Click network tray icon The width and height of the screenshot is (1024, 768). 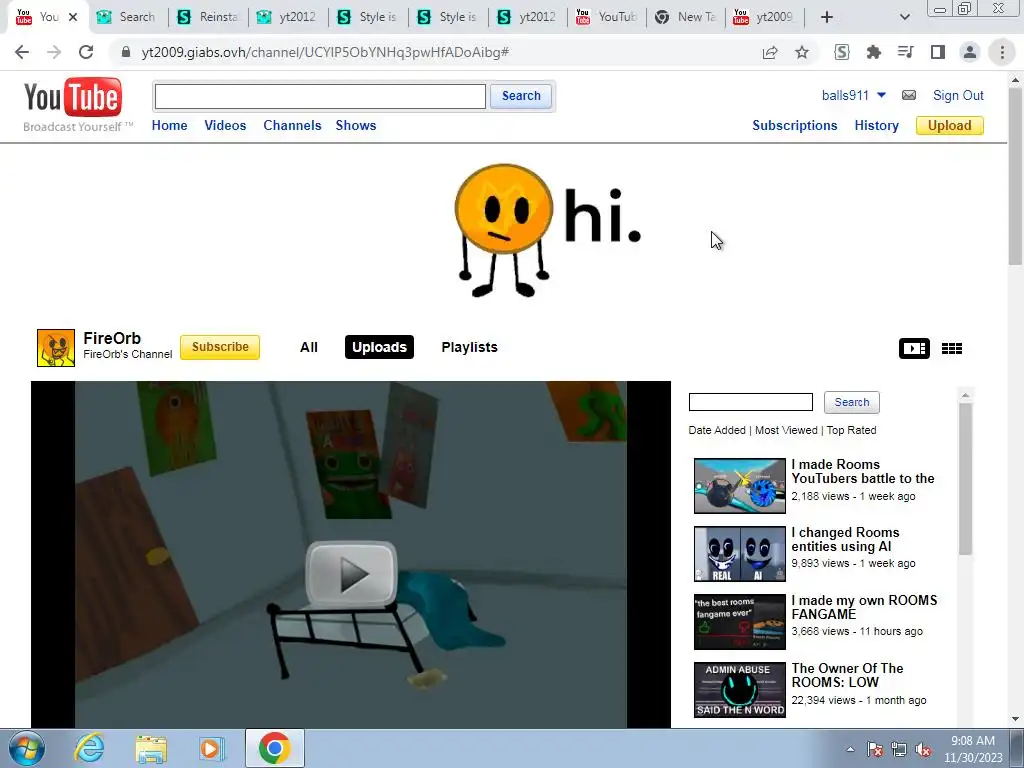click(899, 749)
